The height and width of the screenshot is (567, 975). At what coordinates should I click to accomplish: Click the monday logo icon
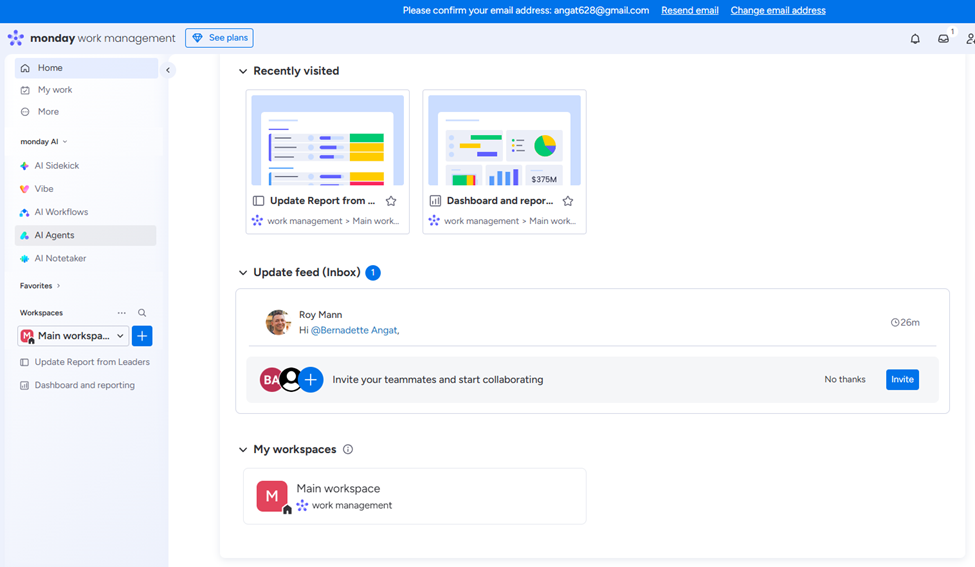(16, 38)
